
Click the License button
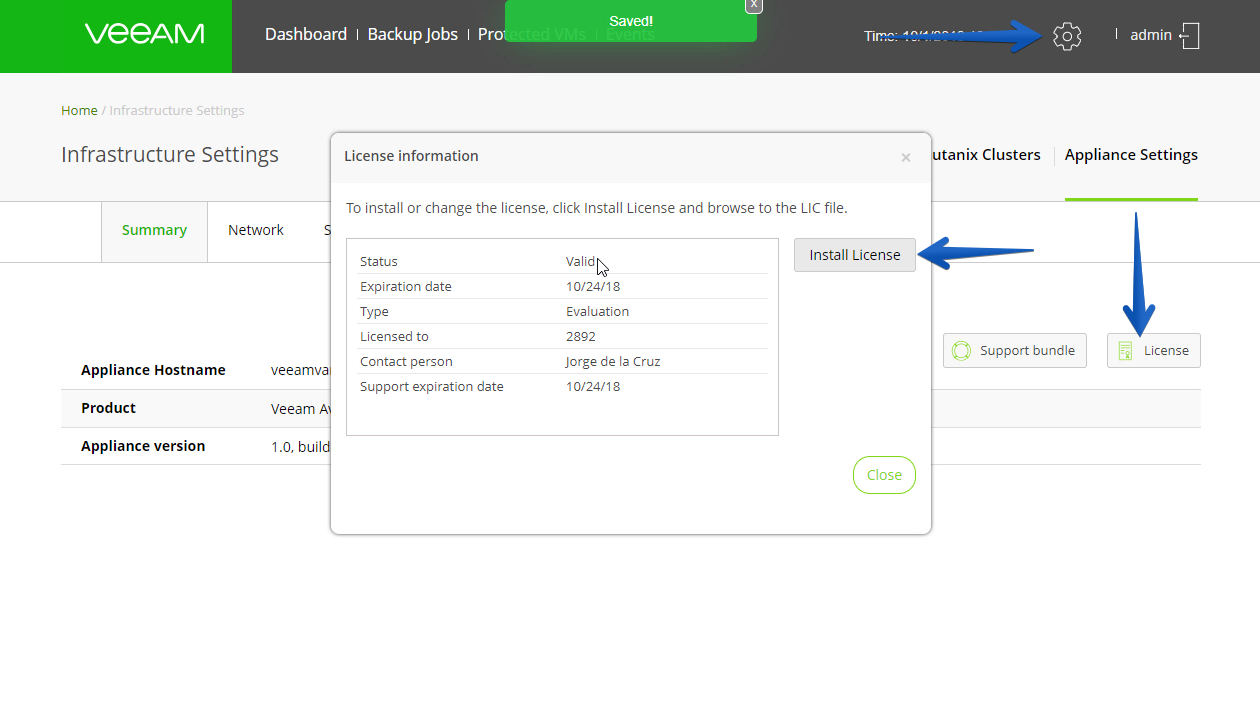coord(1153,350)
